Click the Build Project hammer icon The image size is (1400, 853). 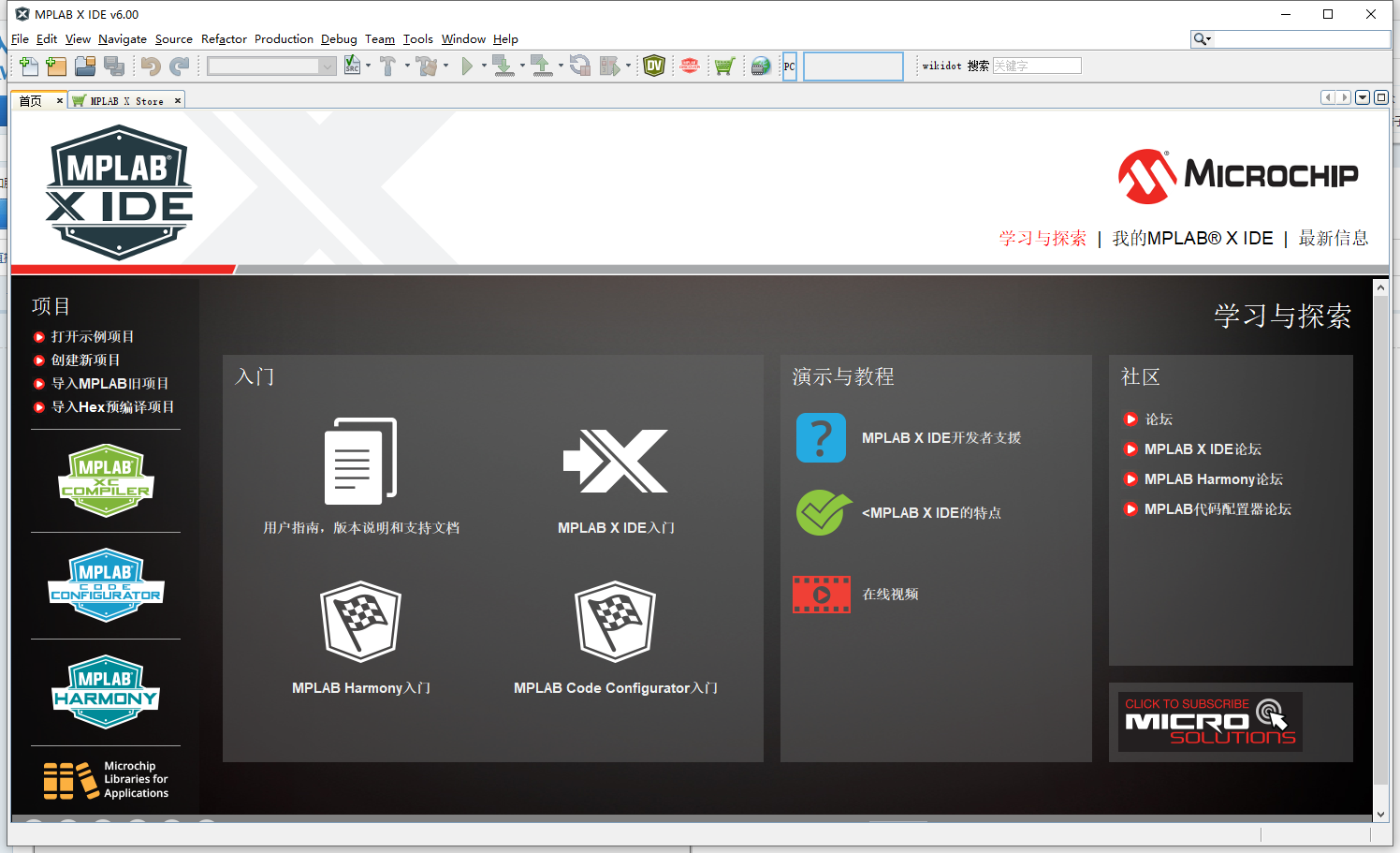click(387, 66)
